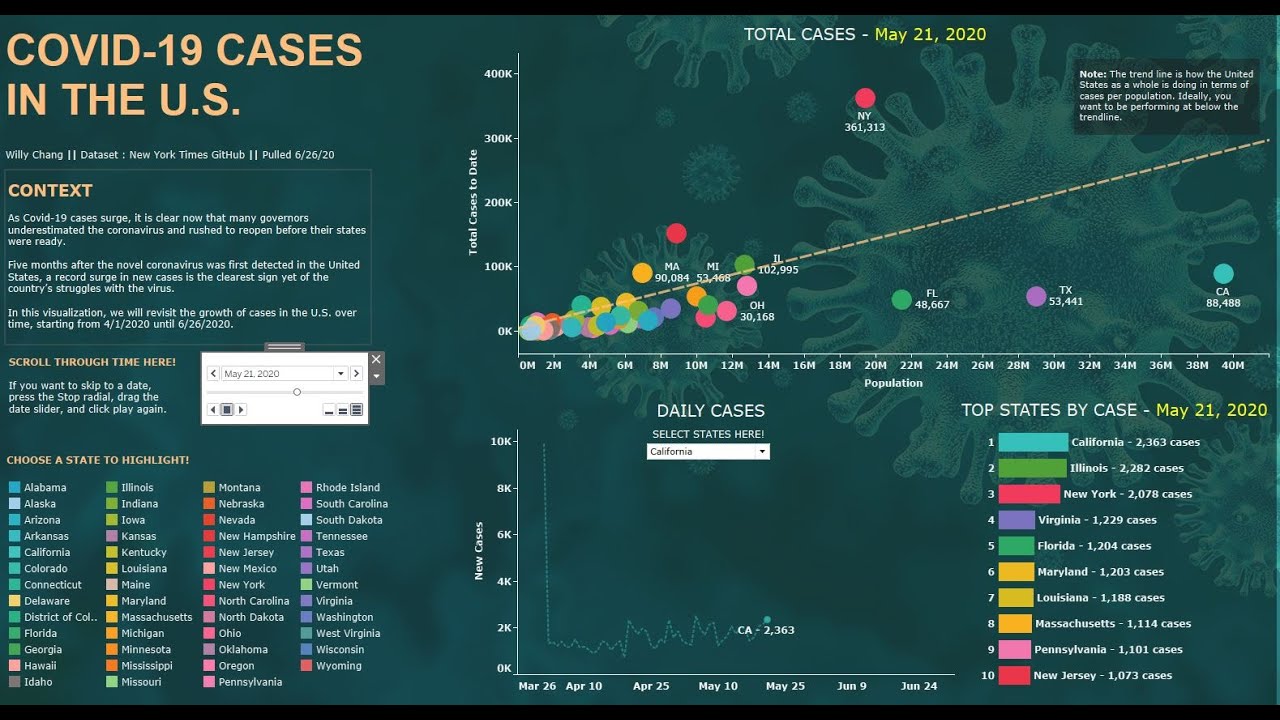Image resolution: width=1280 pixels, height=720 pixels.
Task: Pick Wyoming from the state legend
Action: (331, 666)
